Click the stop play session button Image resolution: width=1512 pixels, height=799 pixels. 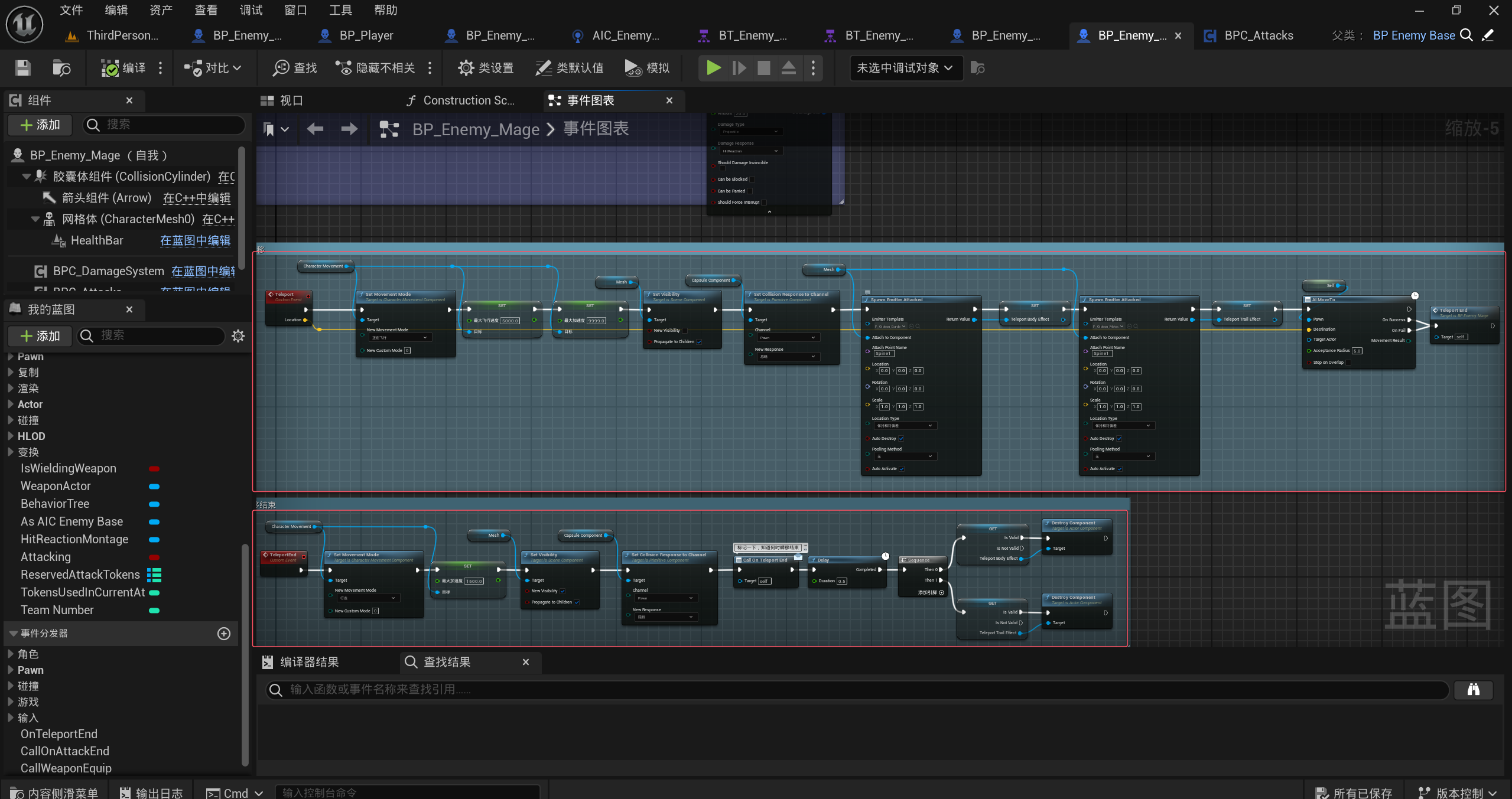764,68
